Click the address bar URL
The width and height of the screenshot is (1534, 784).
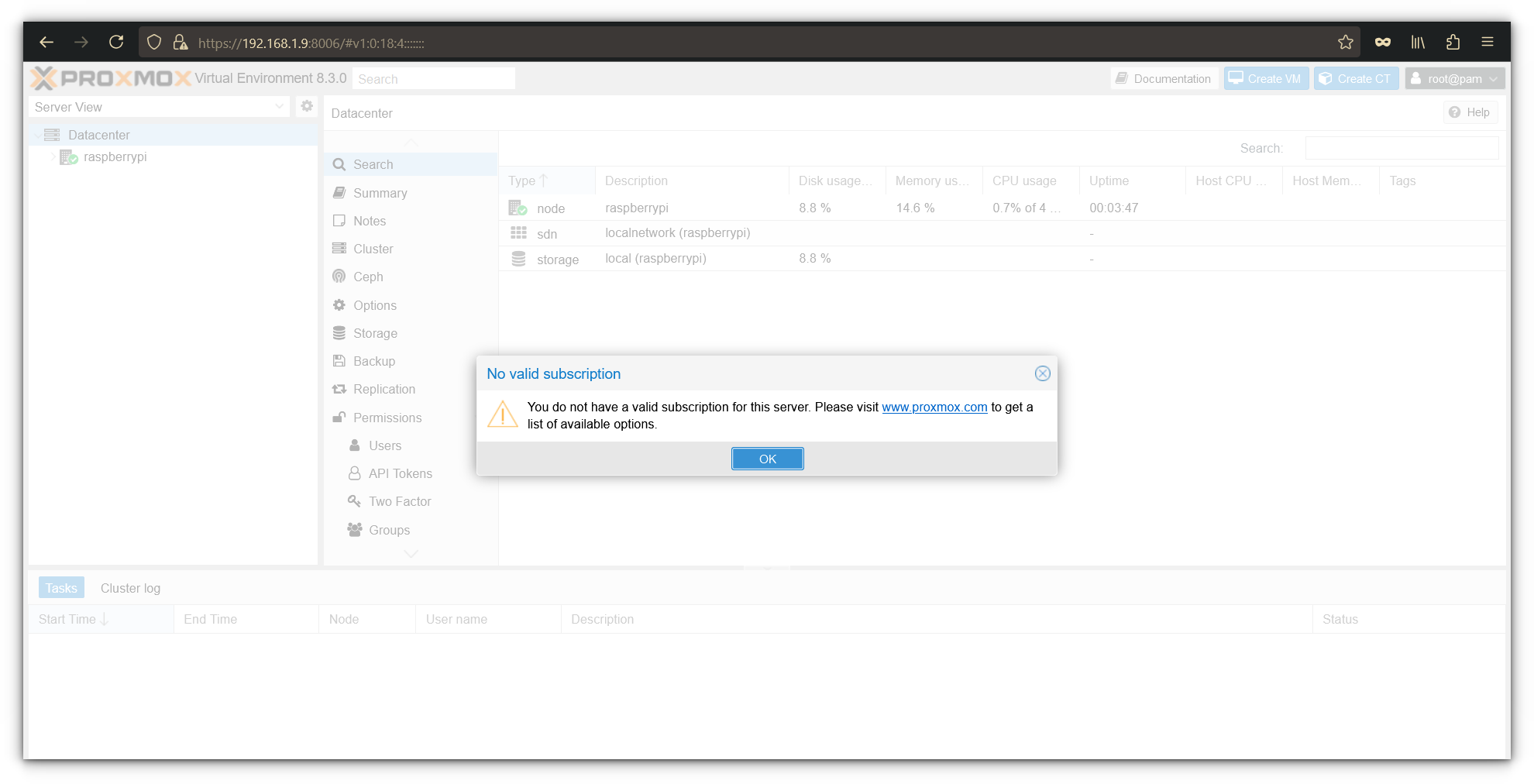pos(311,43)
